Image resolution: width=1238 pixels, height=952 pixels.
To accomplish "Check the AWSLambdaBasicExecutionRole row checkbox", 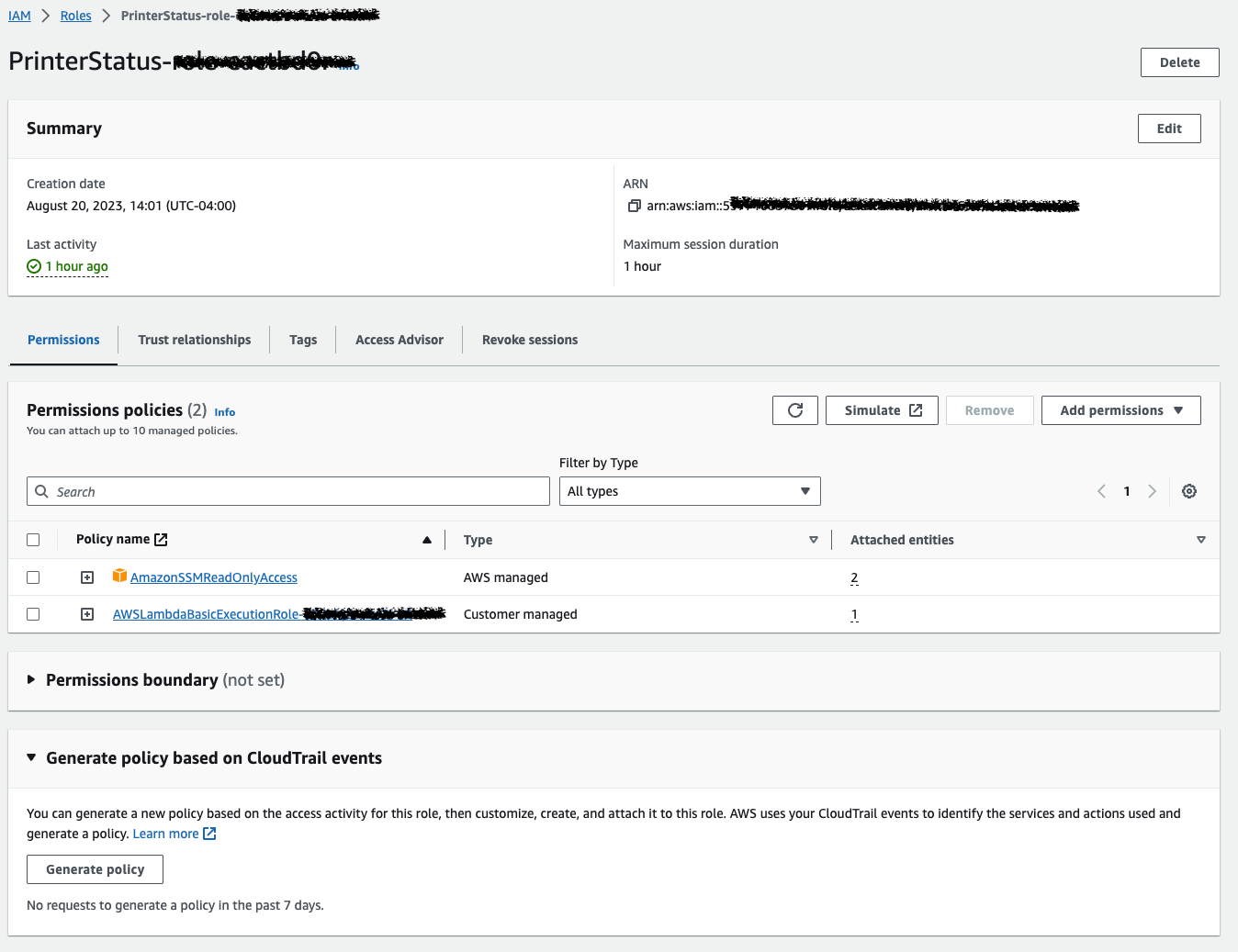I will pos(33,614).
